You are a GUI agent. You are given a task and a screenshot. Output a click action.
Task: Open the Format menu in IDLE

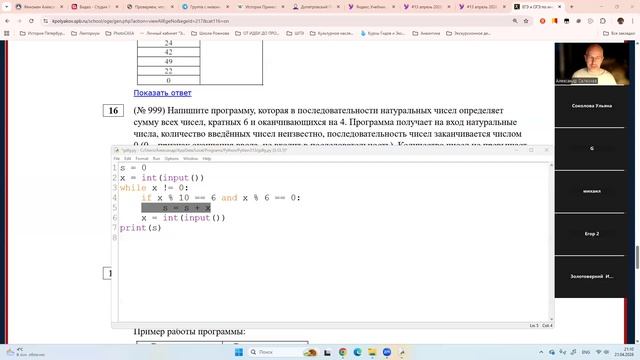142,158
